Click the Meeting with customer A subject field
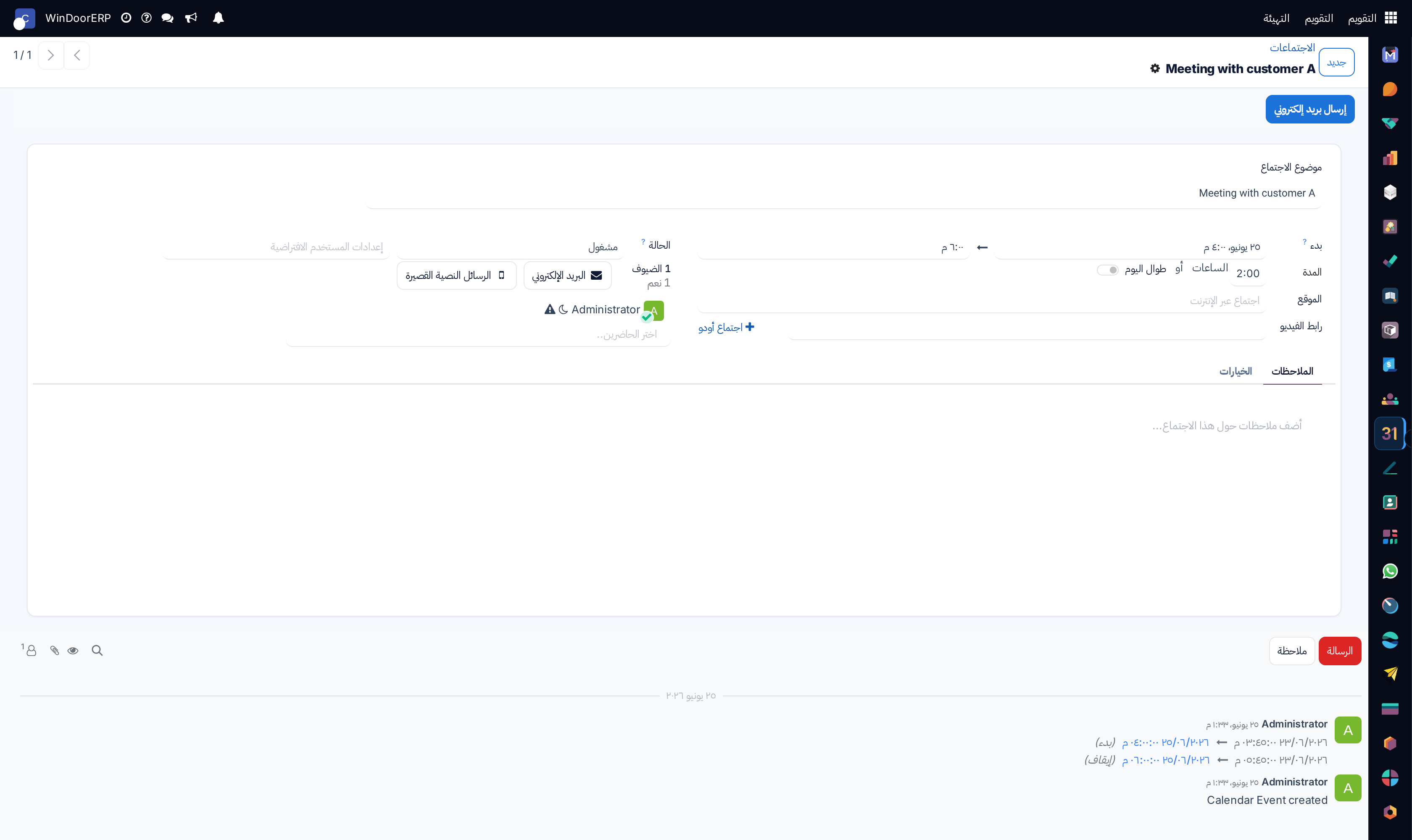The height and width of the screenshot is (840, 1412). coord(844,194)
